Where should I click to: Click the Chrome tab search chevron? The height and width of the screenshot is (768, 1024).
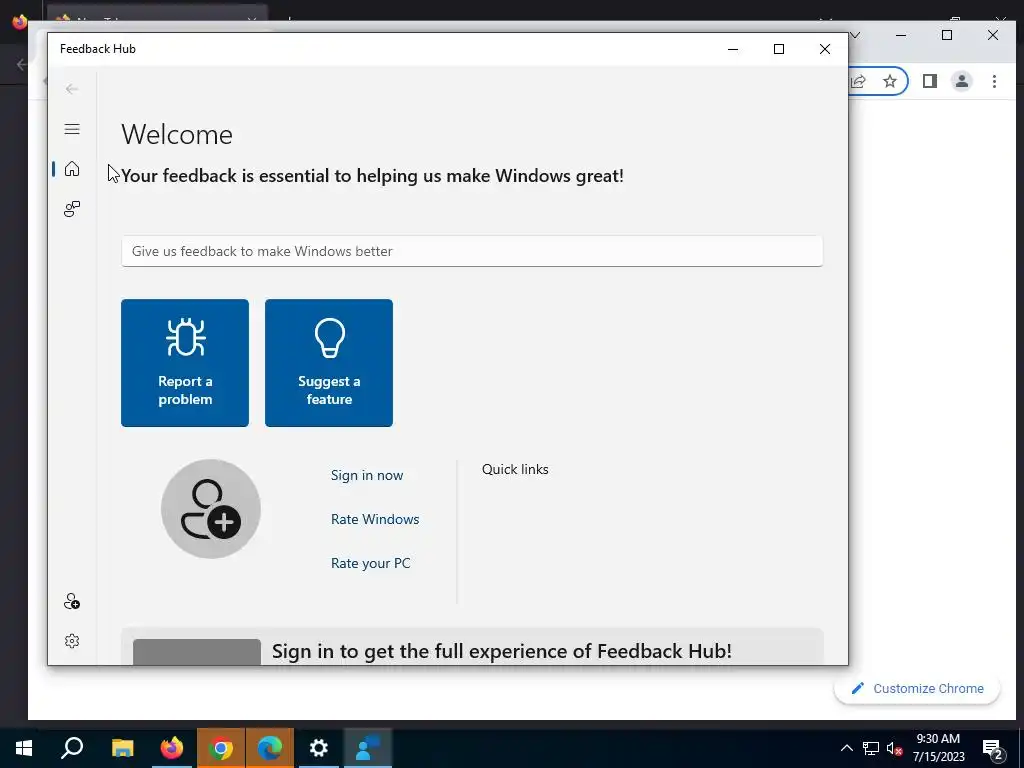856,35
